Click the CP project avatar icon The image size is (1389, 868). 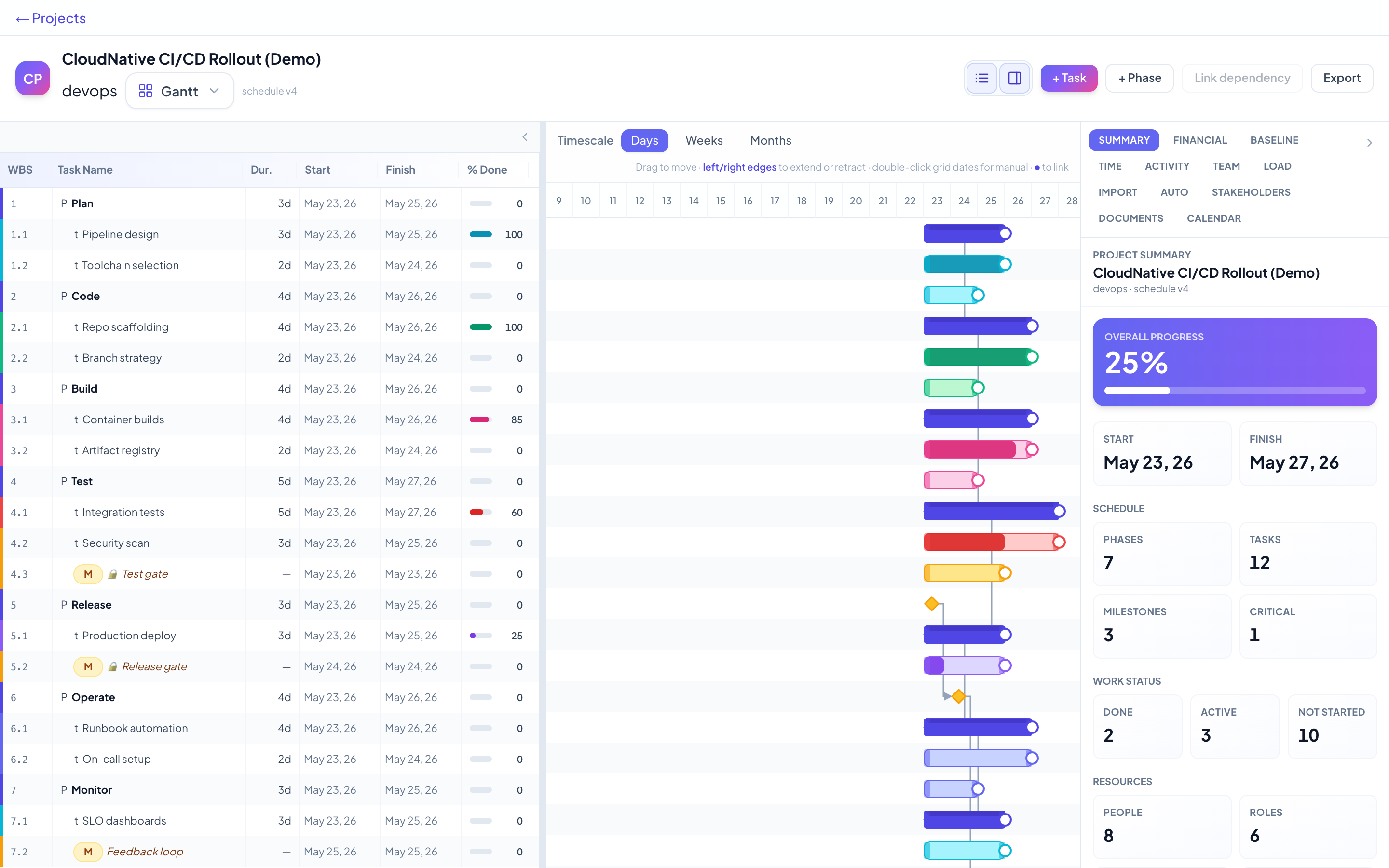33,78
